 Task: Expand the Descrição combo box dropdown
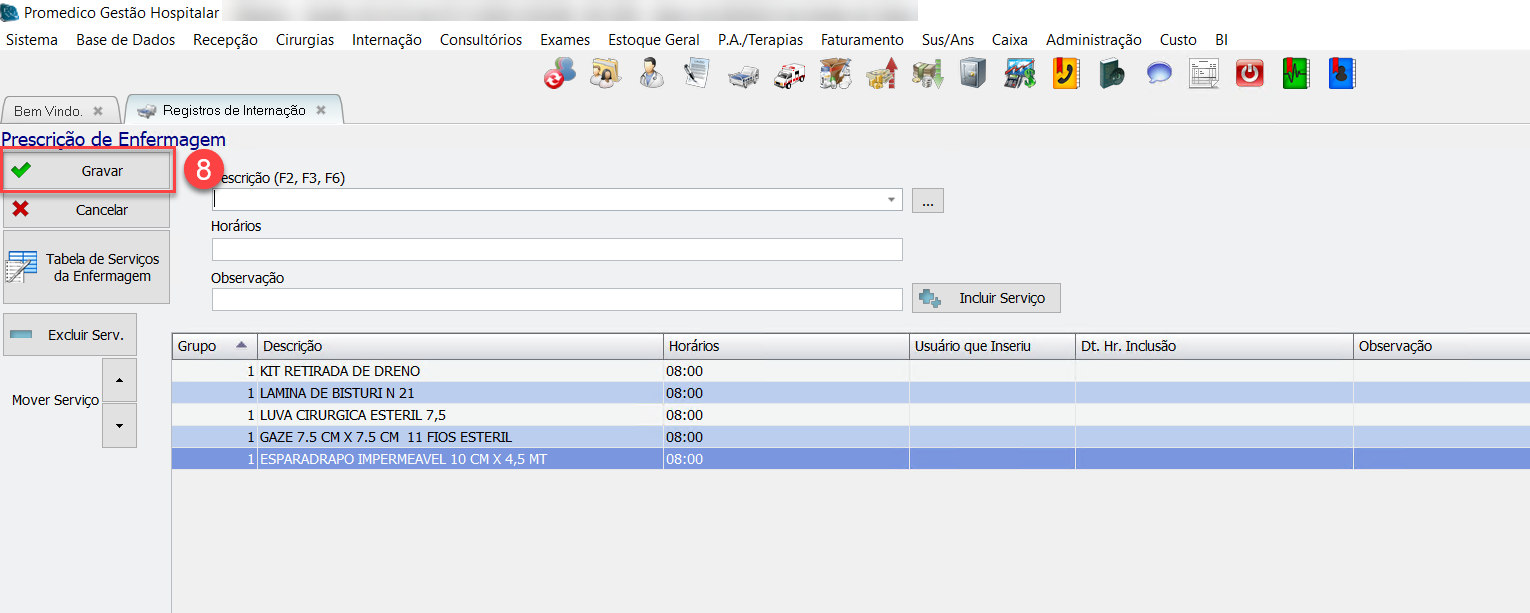click(891, 200)
